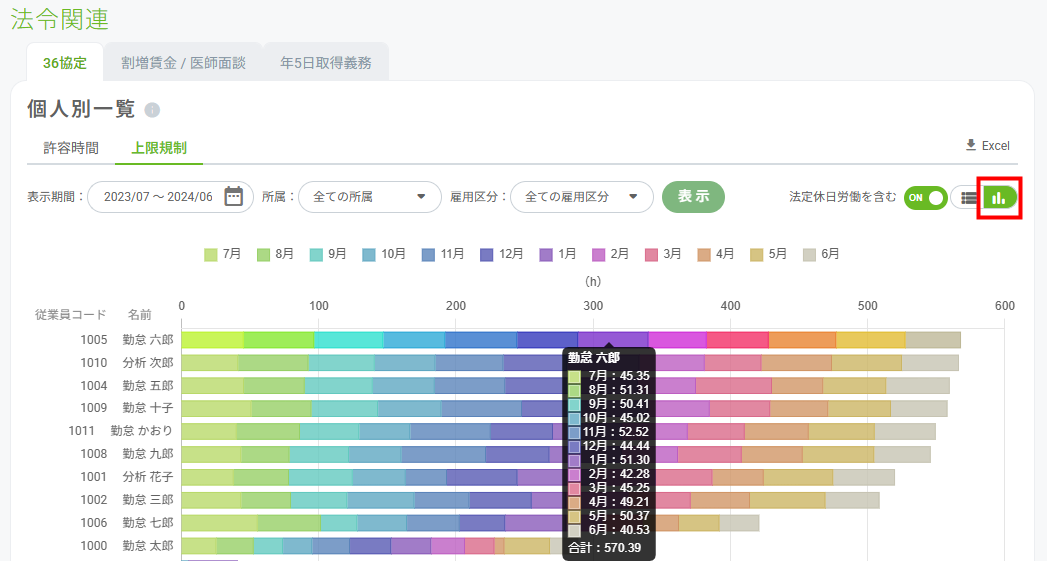1047x561 pixels.
Task: Switch to 割増賃金 / 医師面談 tab
Action: [x=183, y=63]
